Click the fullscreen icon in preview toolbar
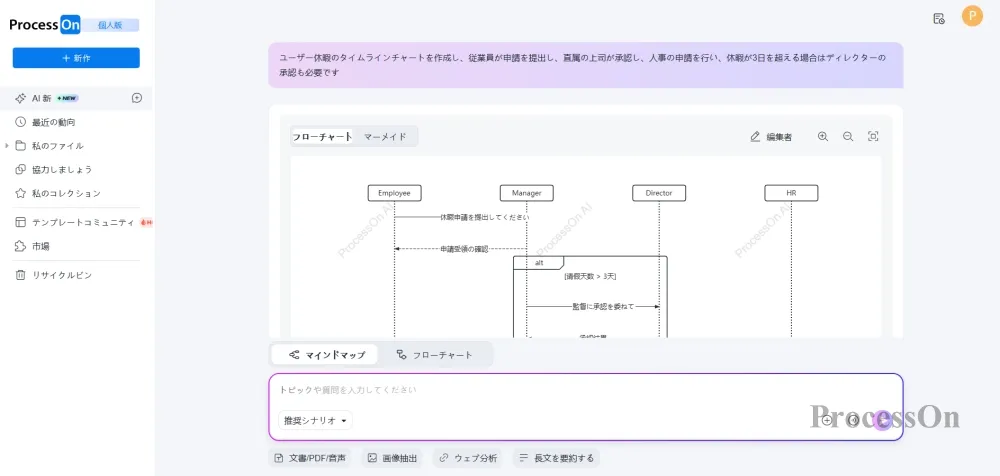This screenshot has height=476, width=1000. (x=873, y=137)
